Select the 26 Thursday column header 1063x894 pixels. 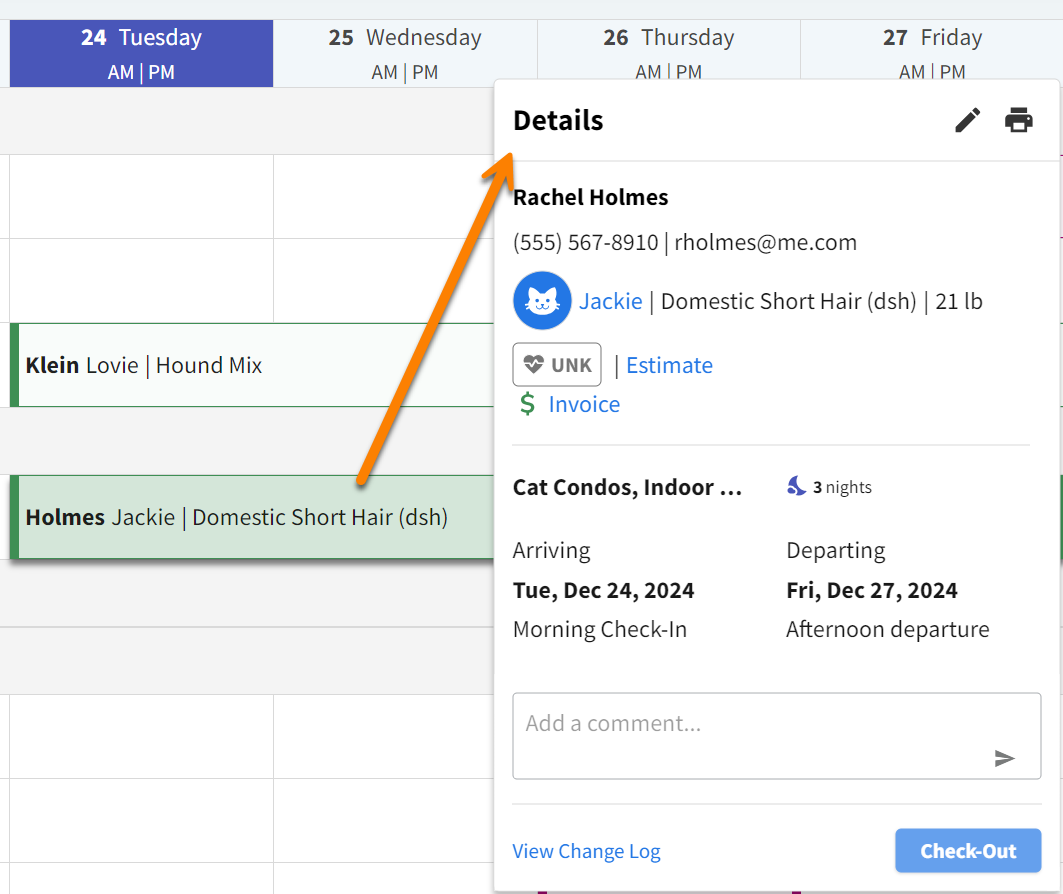669,38
